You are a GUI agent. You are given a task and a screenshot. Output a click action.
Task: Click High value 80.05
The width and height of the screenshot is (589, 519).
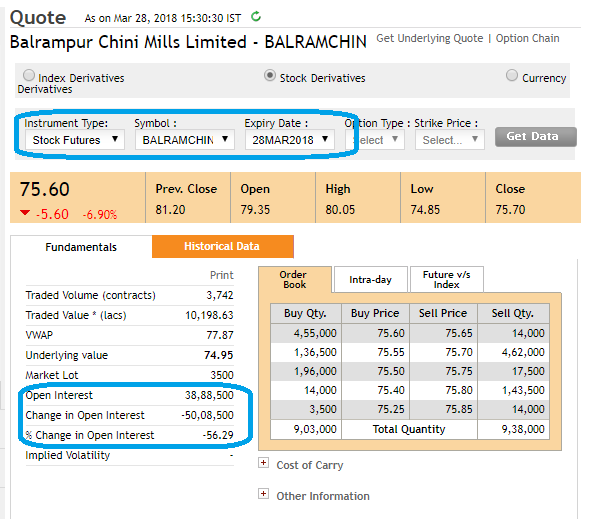(x=340, y=210)
